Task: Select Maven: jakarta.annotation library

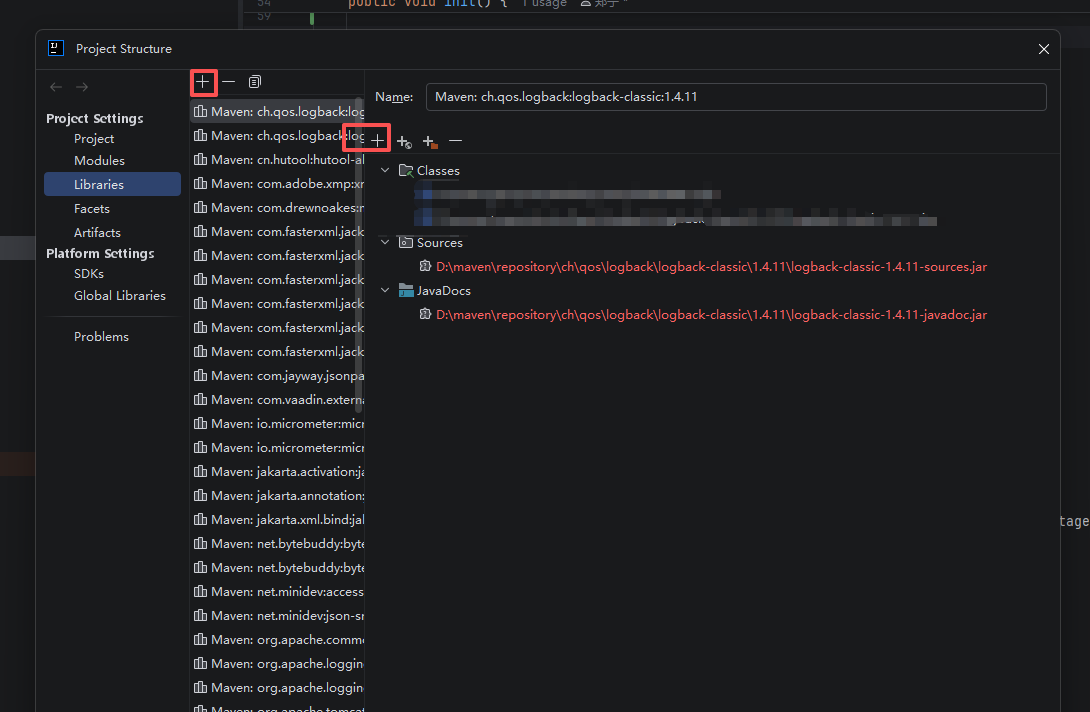Action: click(x=277, y=495)
